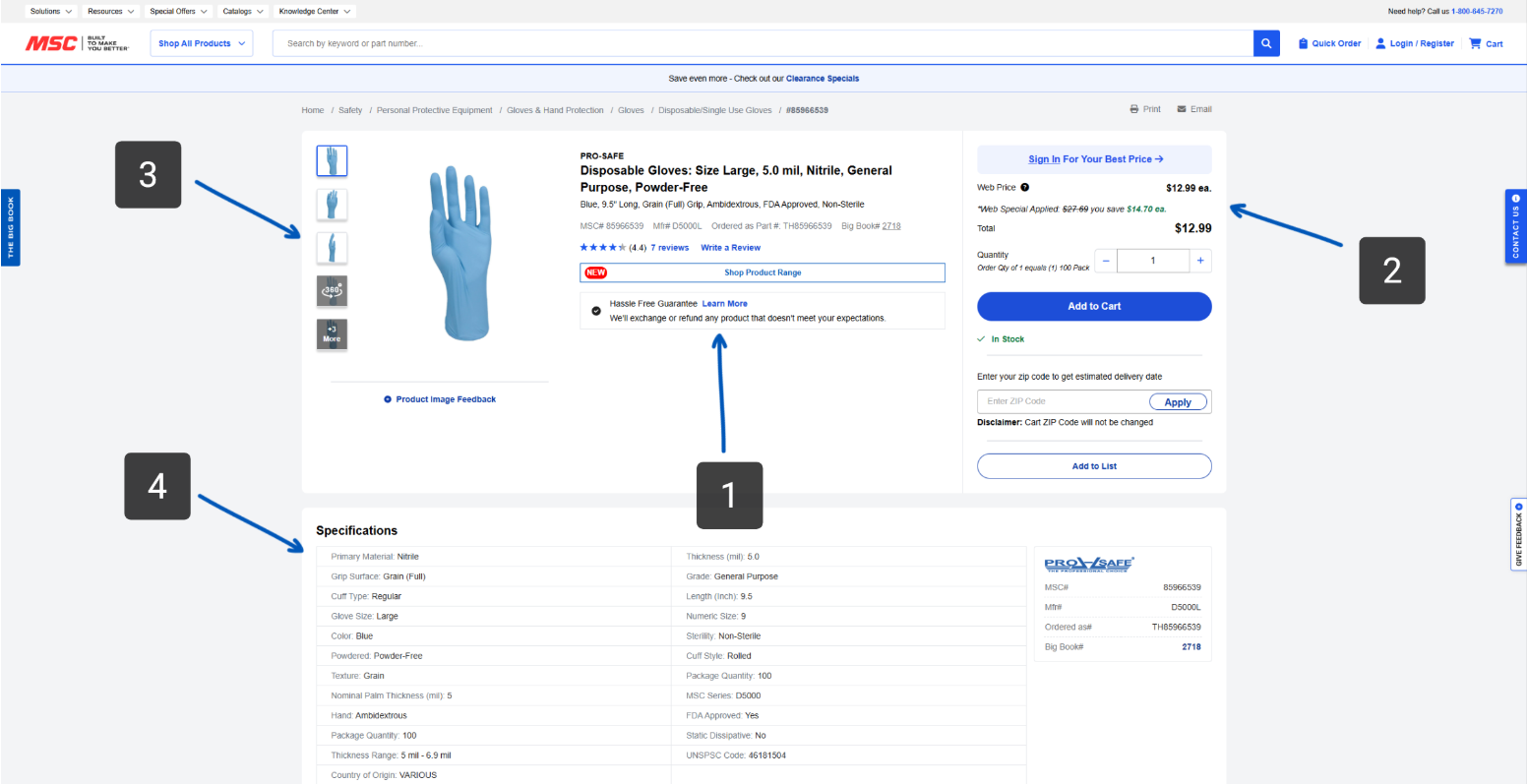Open the +3 More thumbnails
The image size is (1527, 784).
(x=332, y=334)
